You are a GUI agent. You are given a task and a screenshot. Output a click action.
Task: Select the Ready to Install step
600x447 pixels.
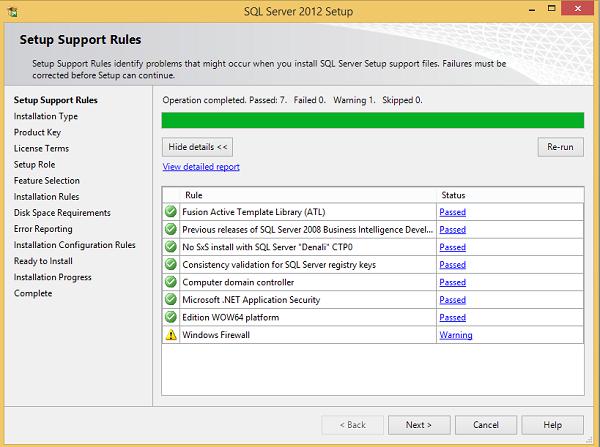[43, 261]
